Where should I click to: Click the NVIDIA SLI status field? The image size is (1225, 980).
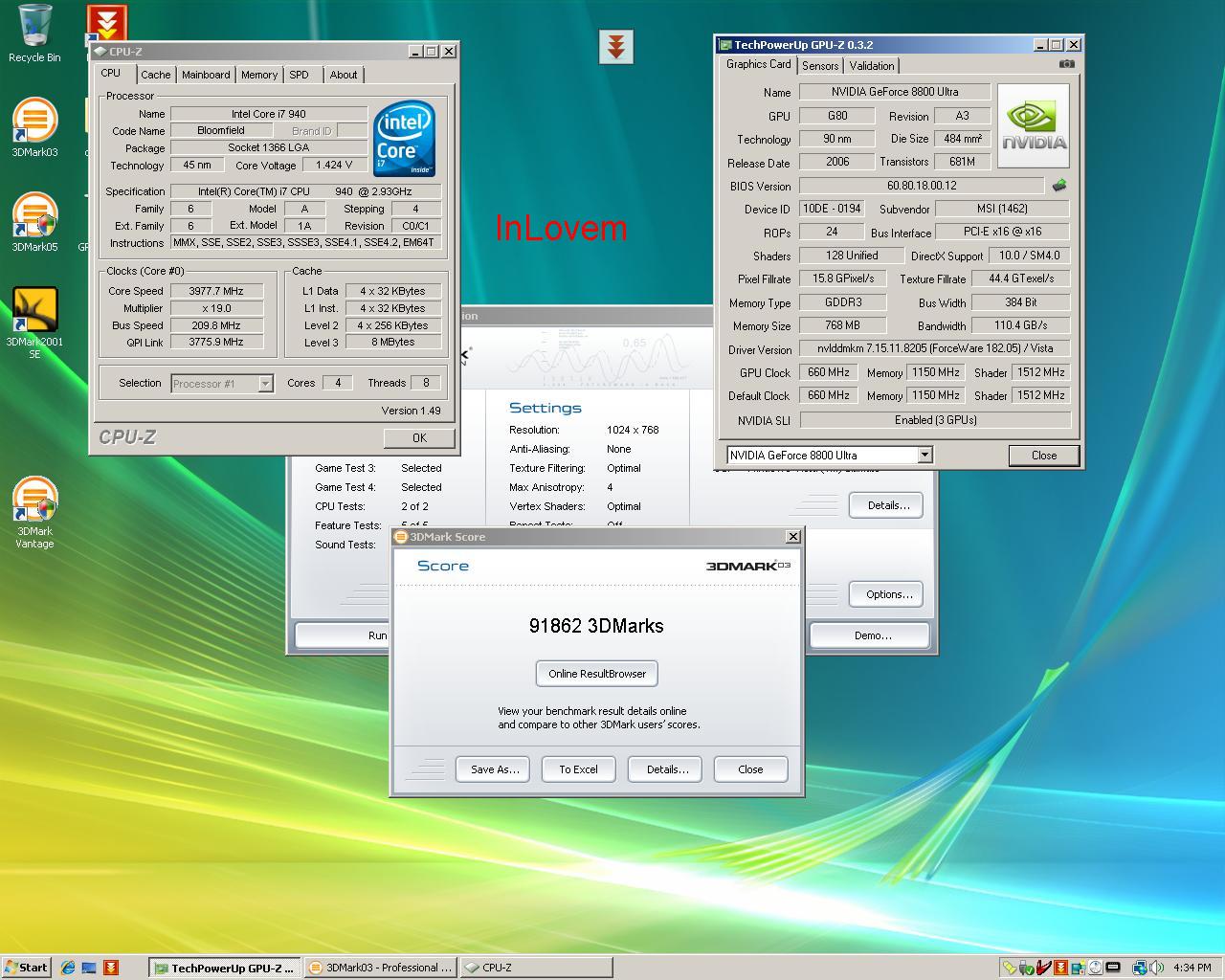click(x=935, y=420)
